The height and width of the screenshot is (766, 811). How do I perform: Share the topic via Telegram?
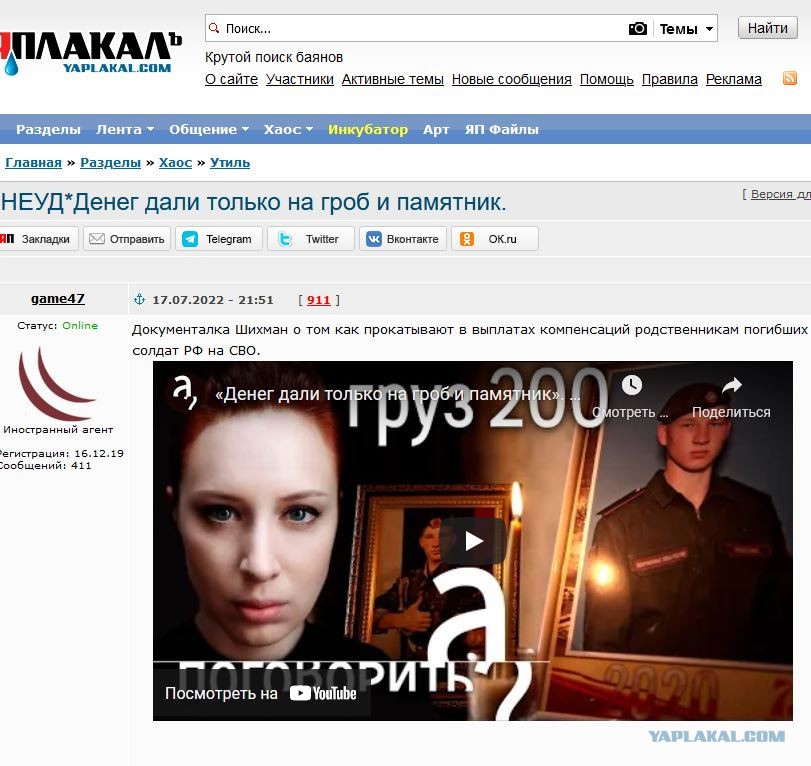click(219, 239)
